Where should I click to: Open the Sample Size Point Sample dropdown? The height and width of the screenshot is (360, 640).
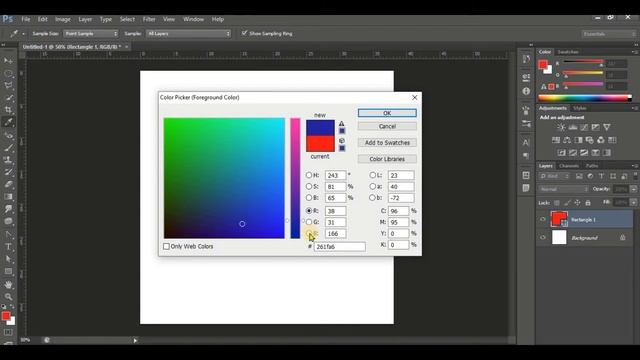click(91, 33)
